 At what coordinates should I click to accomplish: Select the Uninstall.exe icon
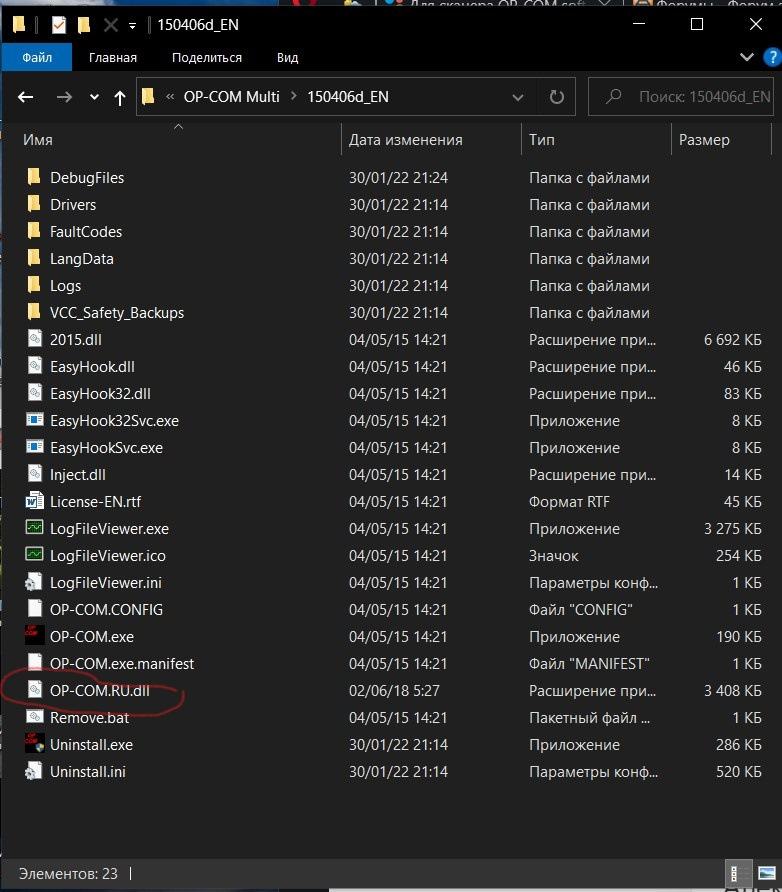click(x=35, y=744)
